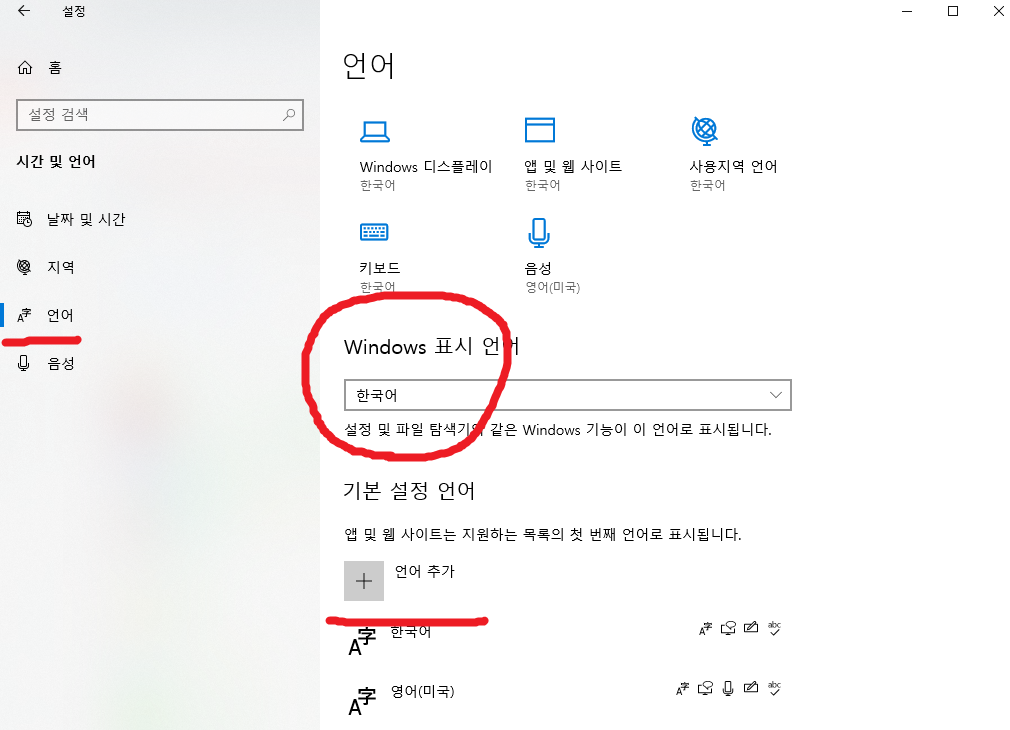1010x730 pixels.
Task: Click the plus button to add language
Action: (x=364, y=581)
